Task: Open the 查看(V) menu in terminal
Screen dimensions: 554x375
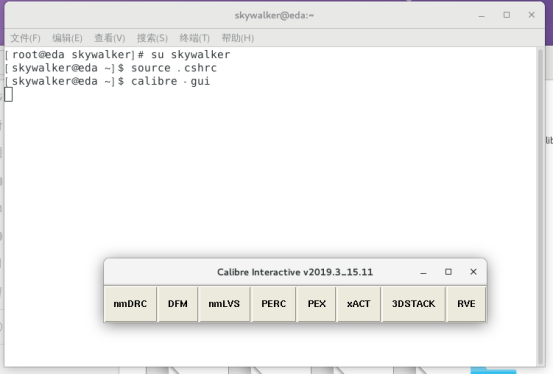Action: [x=110, y=38]
